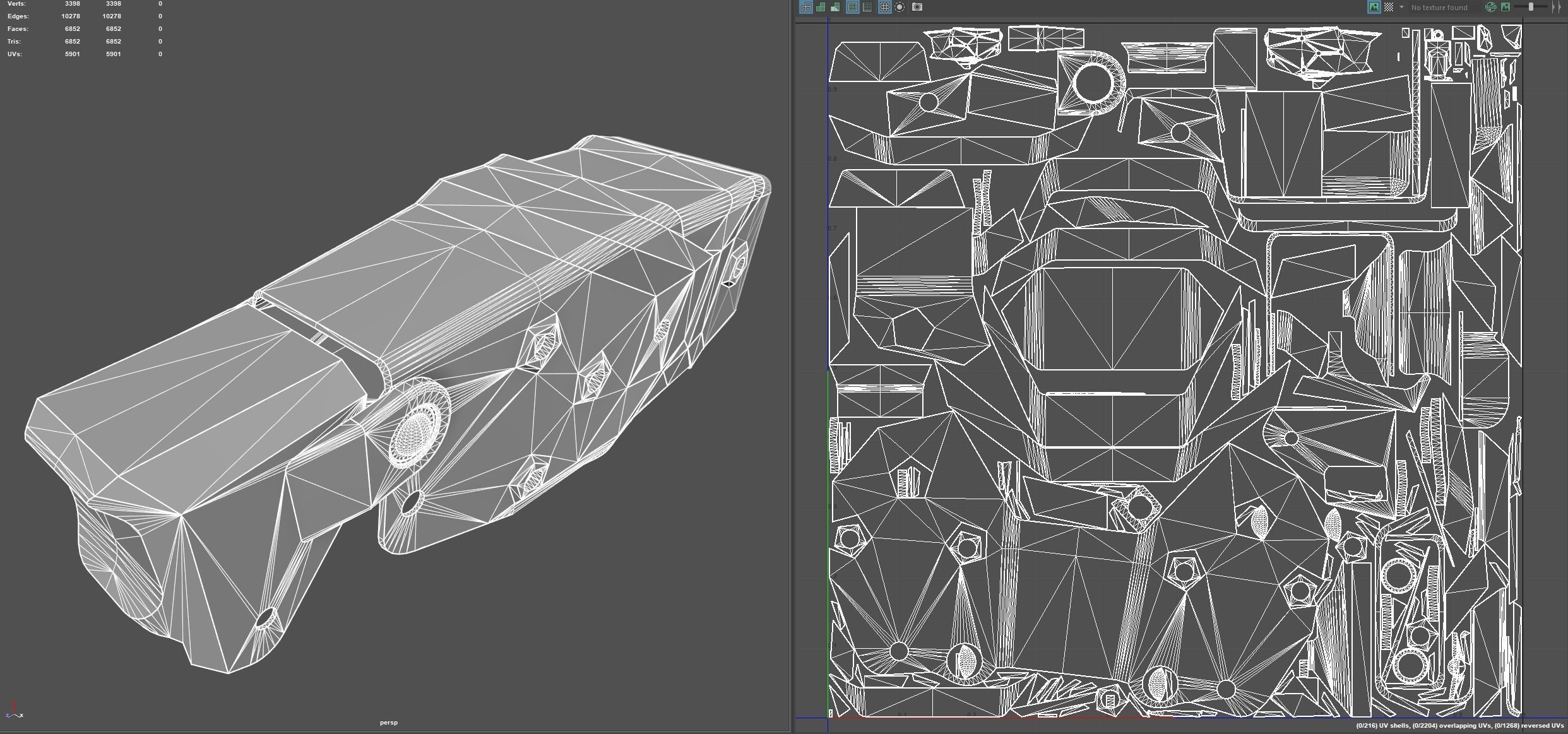Toggle the display image icon
Viewport: 1568px width, 734px height.
pyautogui.click(x=1374, y=7)
